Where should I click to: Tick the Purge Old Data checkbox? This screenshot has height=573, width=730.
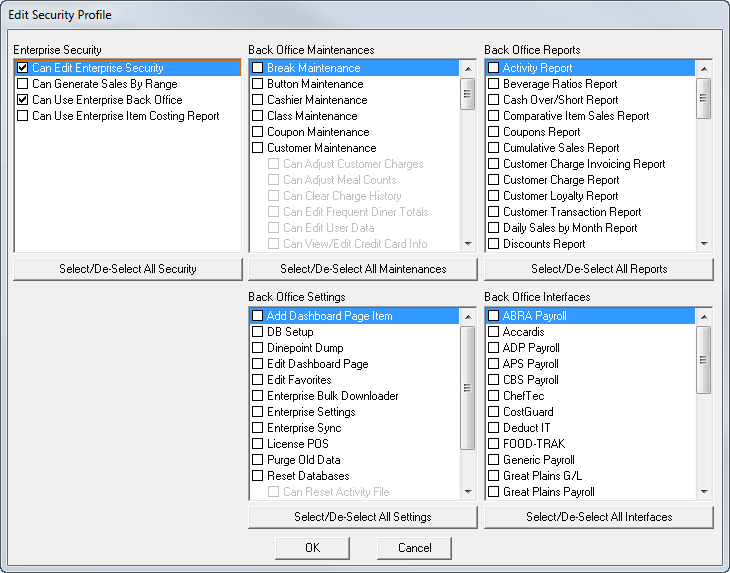coord(257,460)
